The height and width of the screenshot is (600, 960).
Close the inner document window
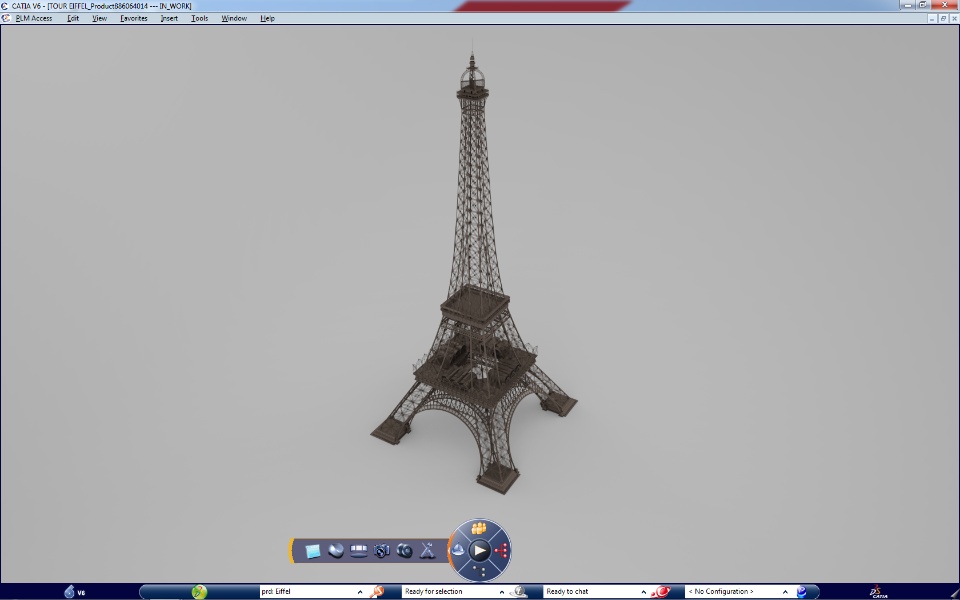point(954,19)
